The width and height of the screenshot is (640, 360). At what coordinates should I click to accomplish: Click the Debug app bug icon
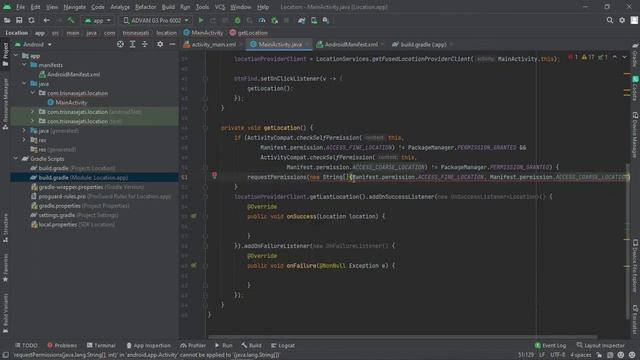point(238,20)
